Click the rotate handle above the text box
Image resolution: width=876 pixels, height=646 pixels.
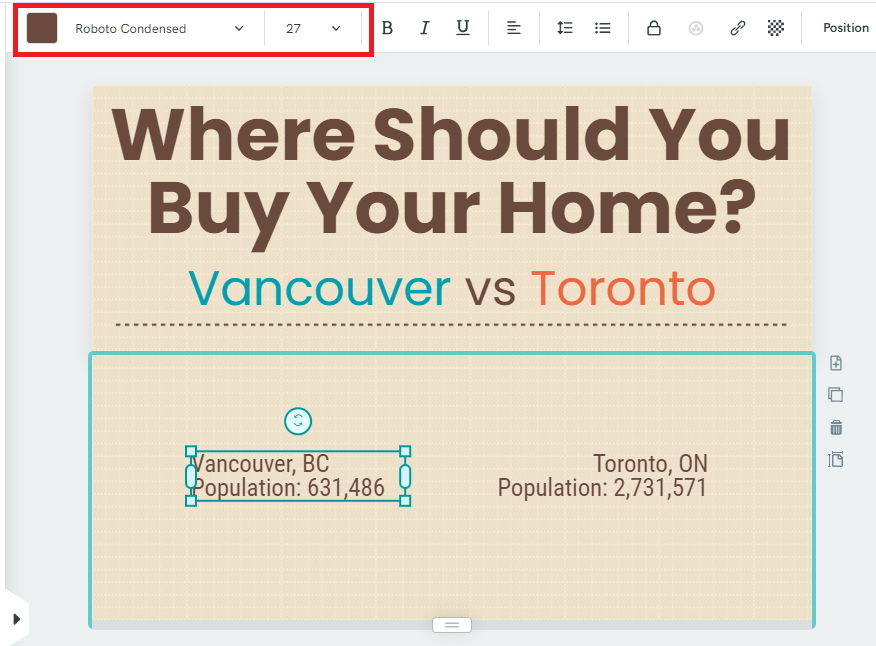tap(298, 421)
